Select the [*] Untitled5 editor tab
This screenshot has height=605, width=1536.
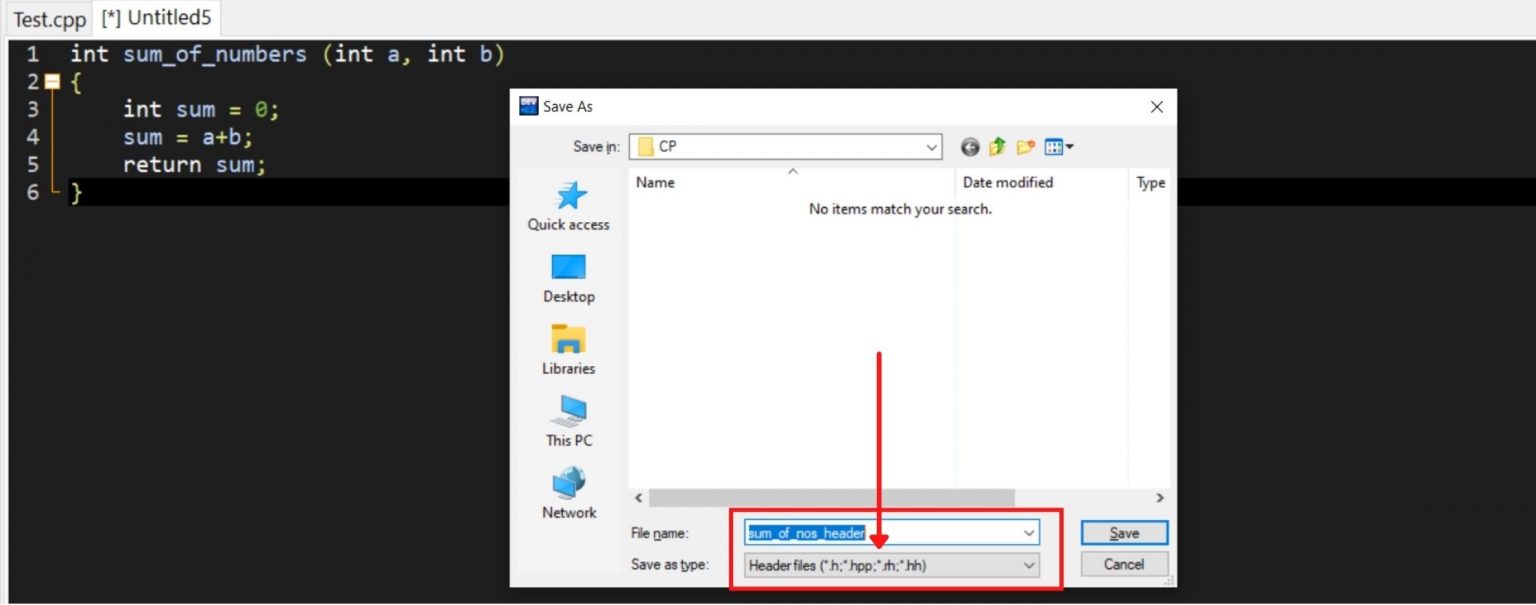pyautogui.click(x=156, y=18)
